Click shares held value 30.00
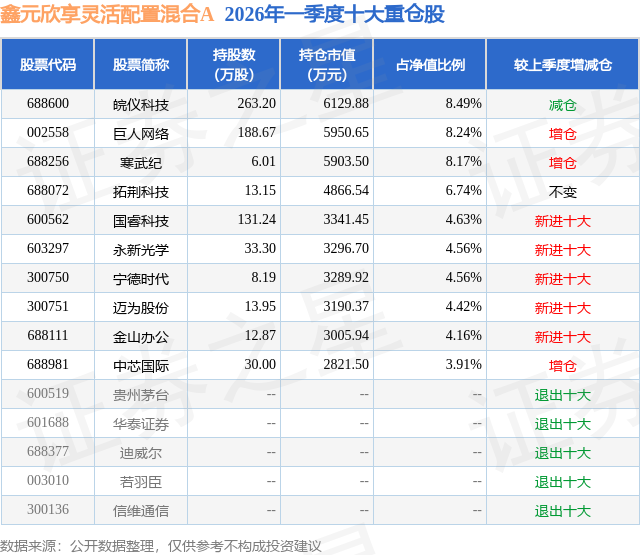The height and width of the screenshot is (555, 640). click(x=260, y=364)
